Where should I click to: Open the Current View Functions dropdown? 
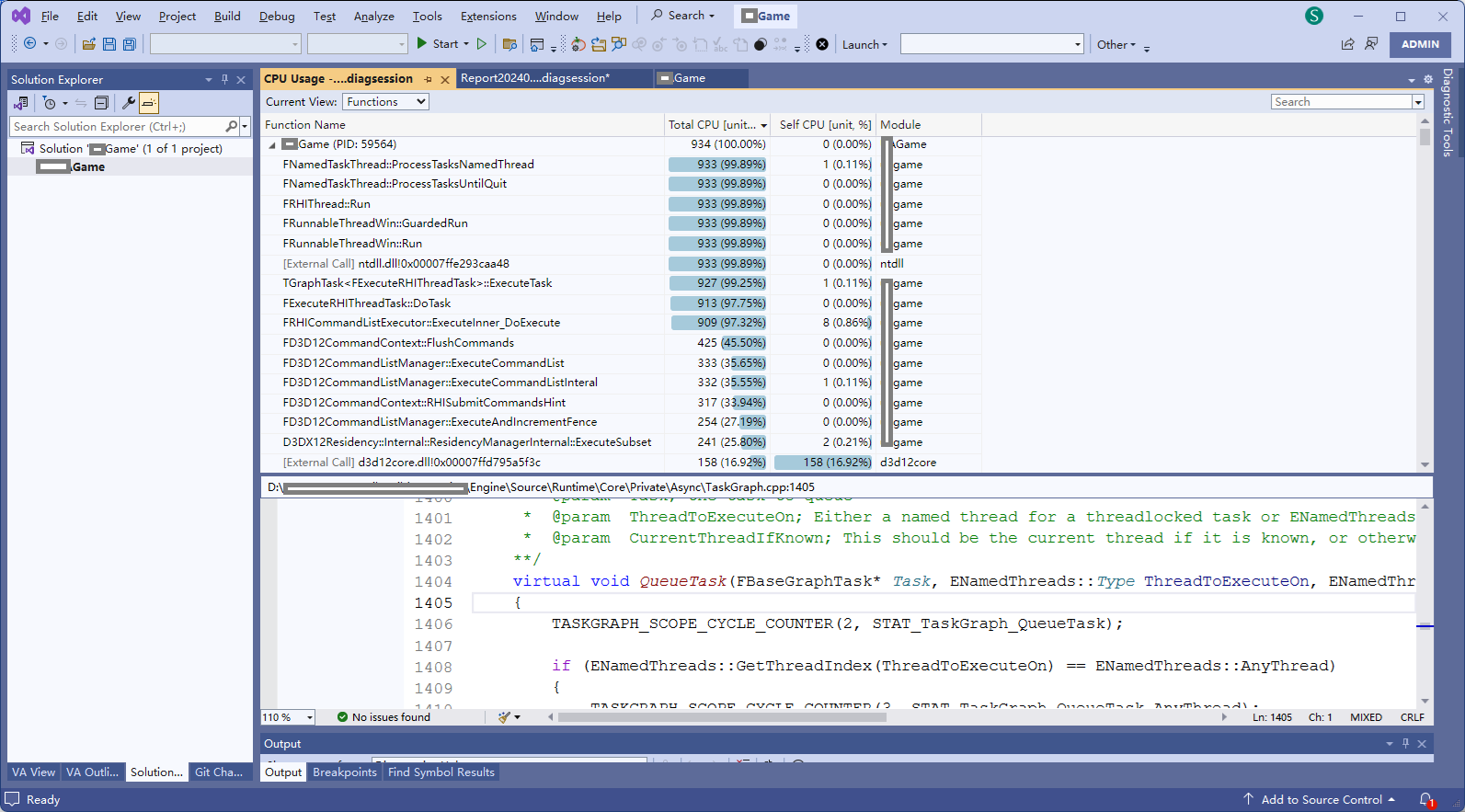[386, 102]
